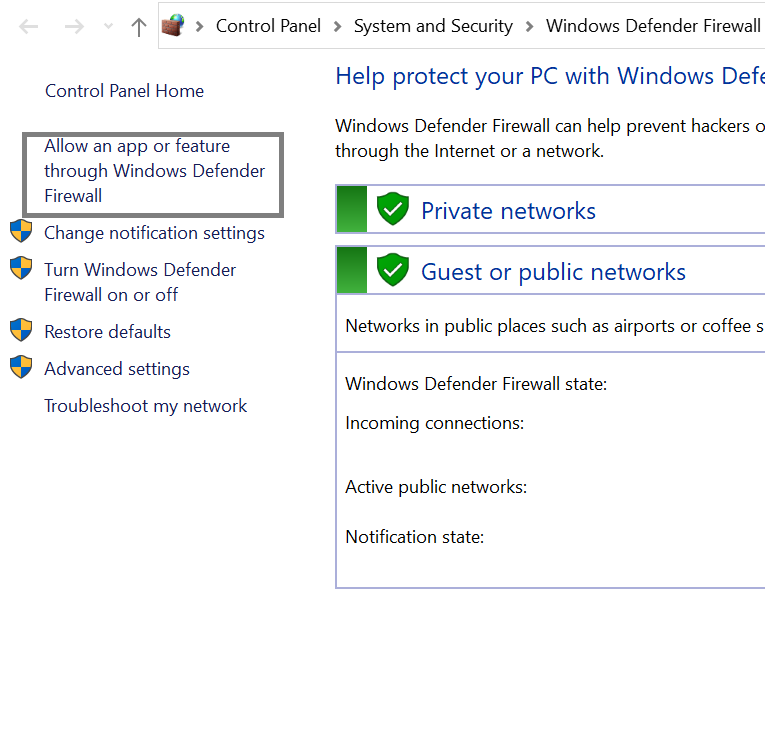This screenshot has width=765, height=748.
Task: Open System and Security breadcrumb
Action: [433, 26]
